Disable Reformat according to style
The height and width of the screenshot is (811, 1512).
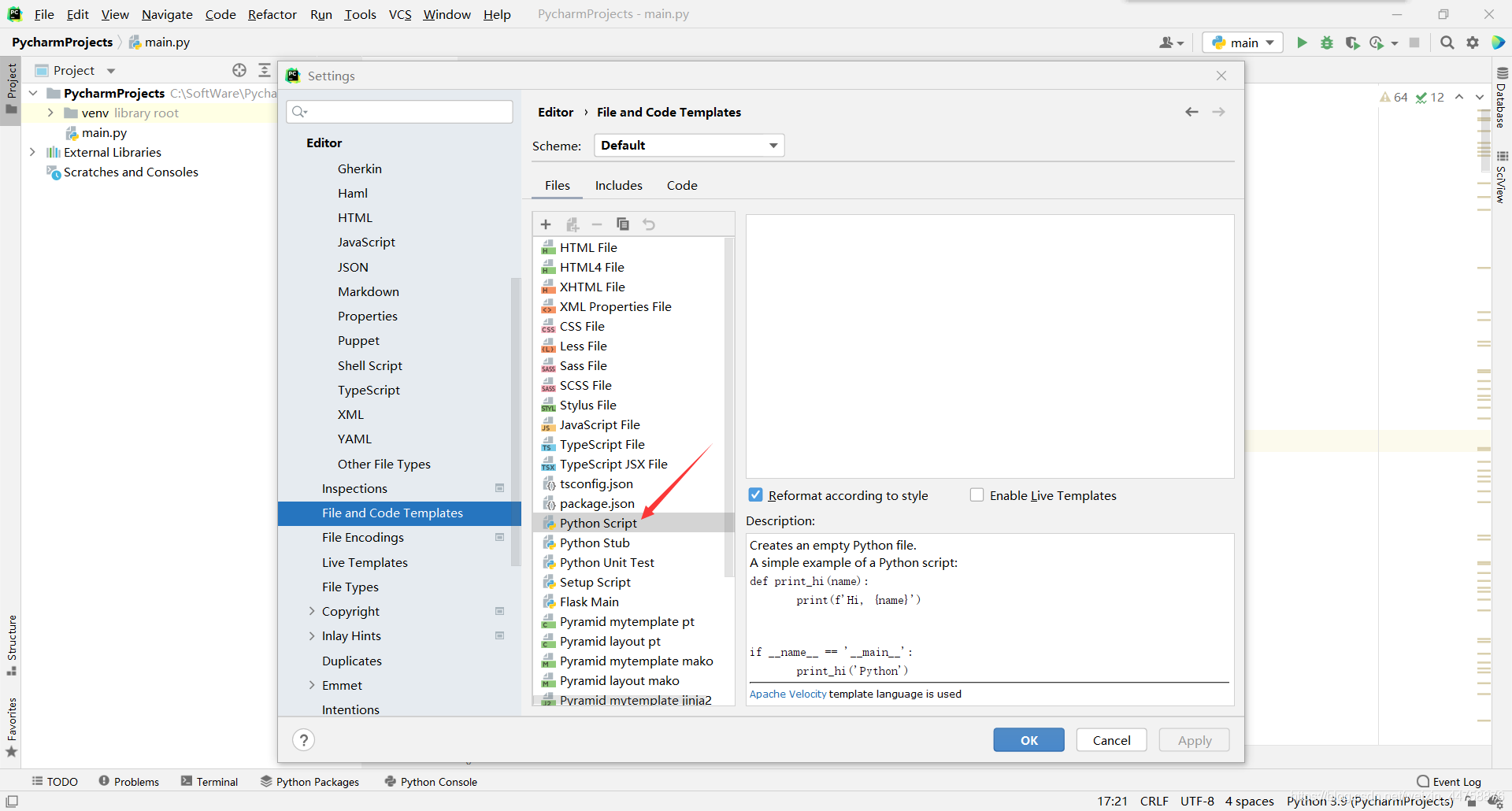point(756,495)
